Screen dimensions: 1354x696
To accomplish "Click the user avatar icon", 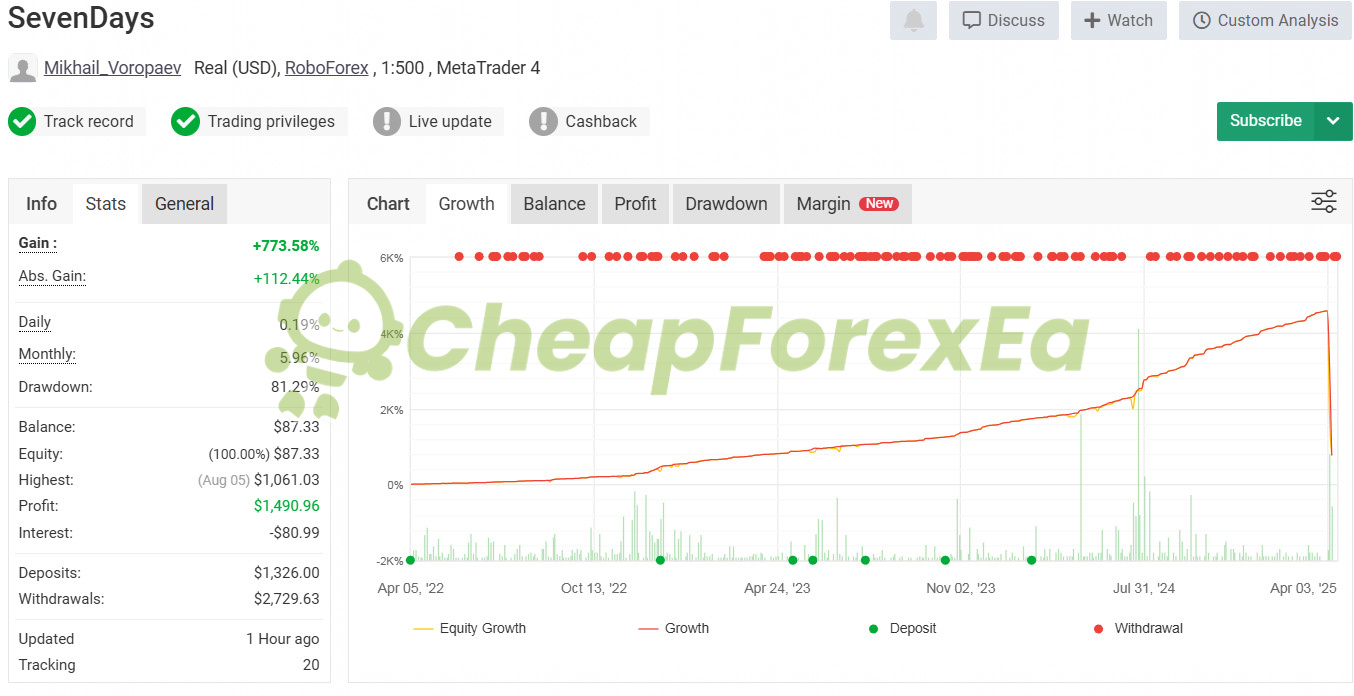I will click(23, 68).
